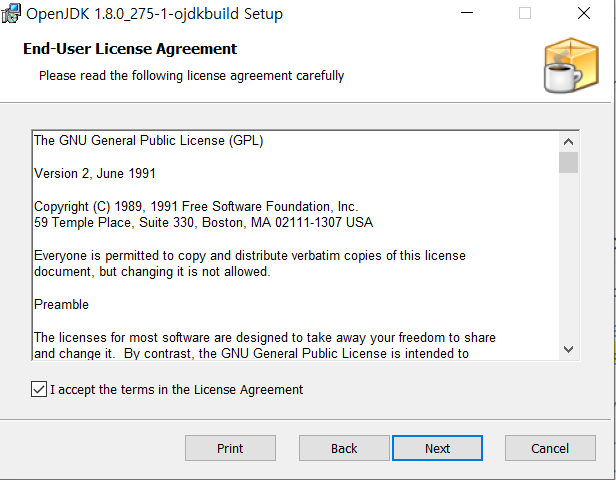Viewport: 616px width, 480px height.
Task: Click 'End-User License Agreement' heading
Action: coord(130,49)
